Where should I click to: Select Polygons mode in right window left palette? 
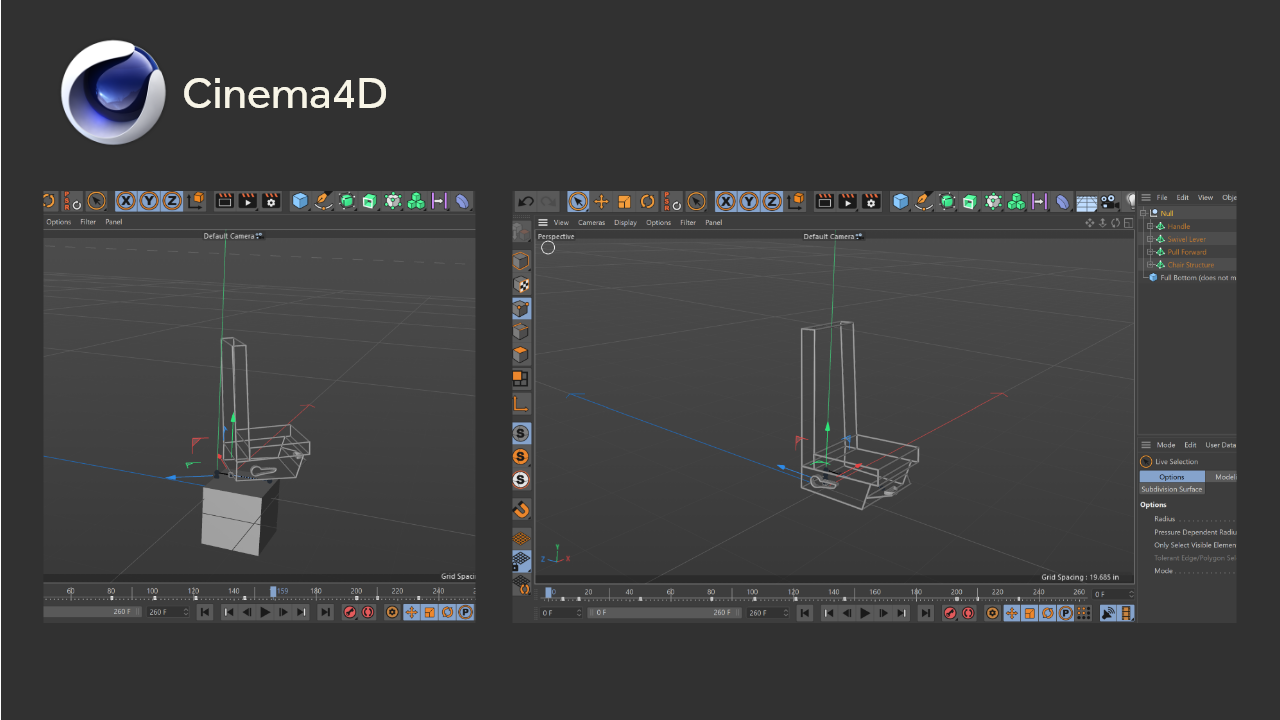521,355
